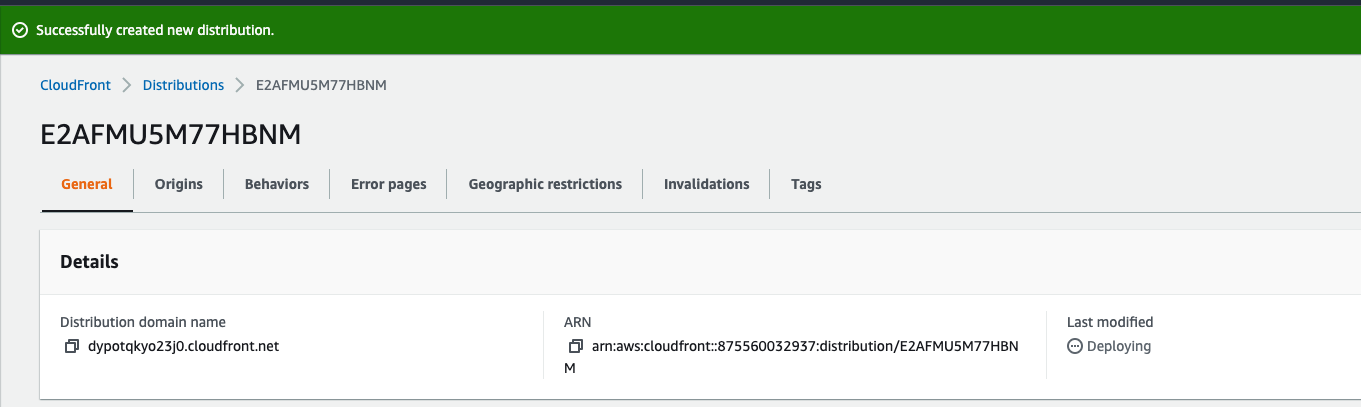1361x407 pixels.
Task: Click the ARN value text
Action: point(805,346)
